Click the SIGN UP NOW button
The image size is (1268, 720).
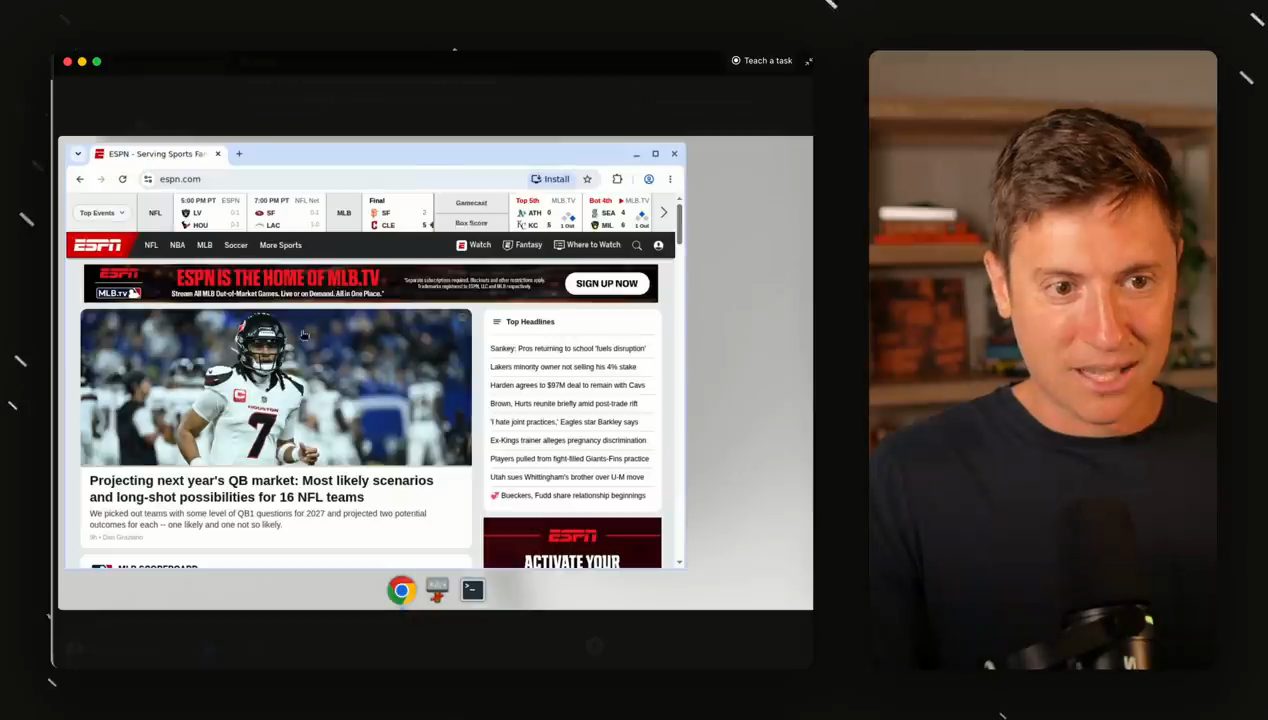point(606,283)
